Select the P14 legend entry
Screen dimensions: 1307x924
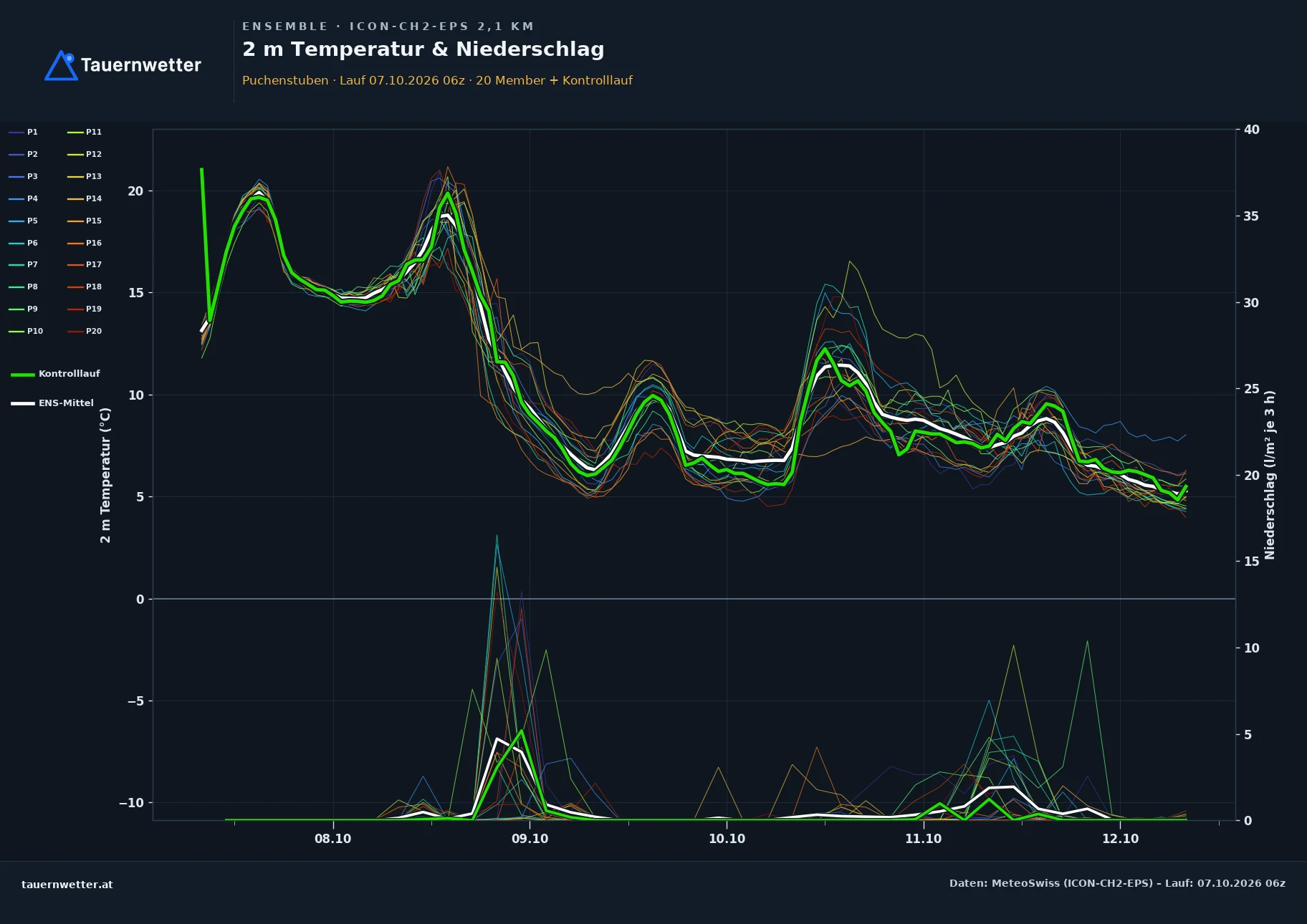pyautogui.click(x=85, y=198)
